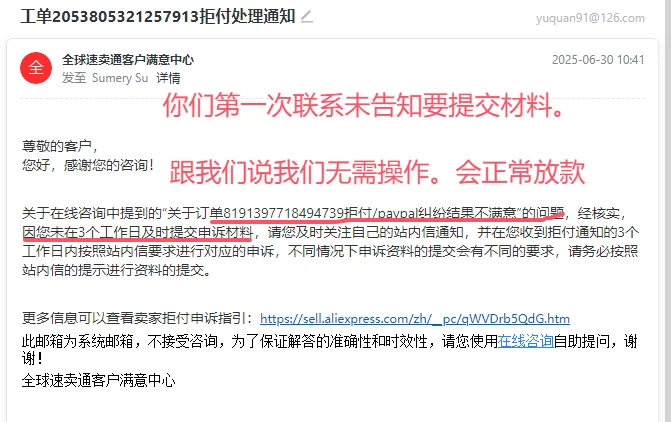Open the 在线咨询 online consultation link
Viewport: 671px width, 422px height.
click(526, 342)
